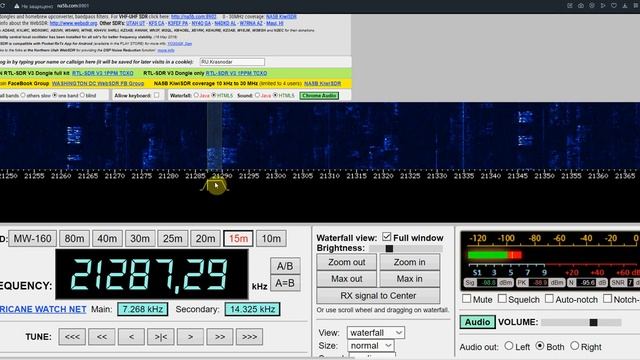Click the callsign name input field
640x360 pixels.
[x=232, y=62]
